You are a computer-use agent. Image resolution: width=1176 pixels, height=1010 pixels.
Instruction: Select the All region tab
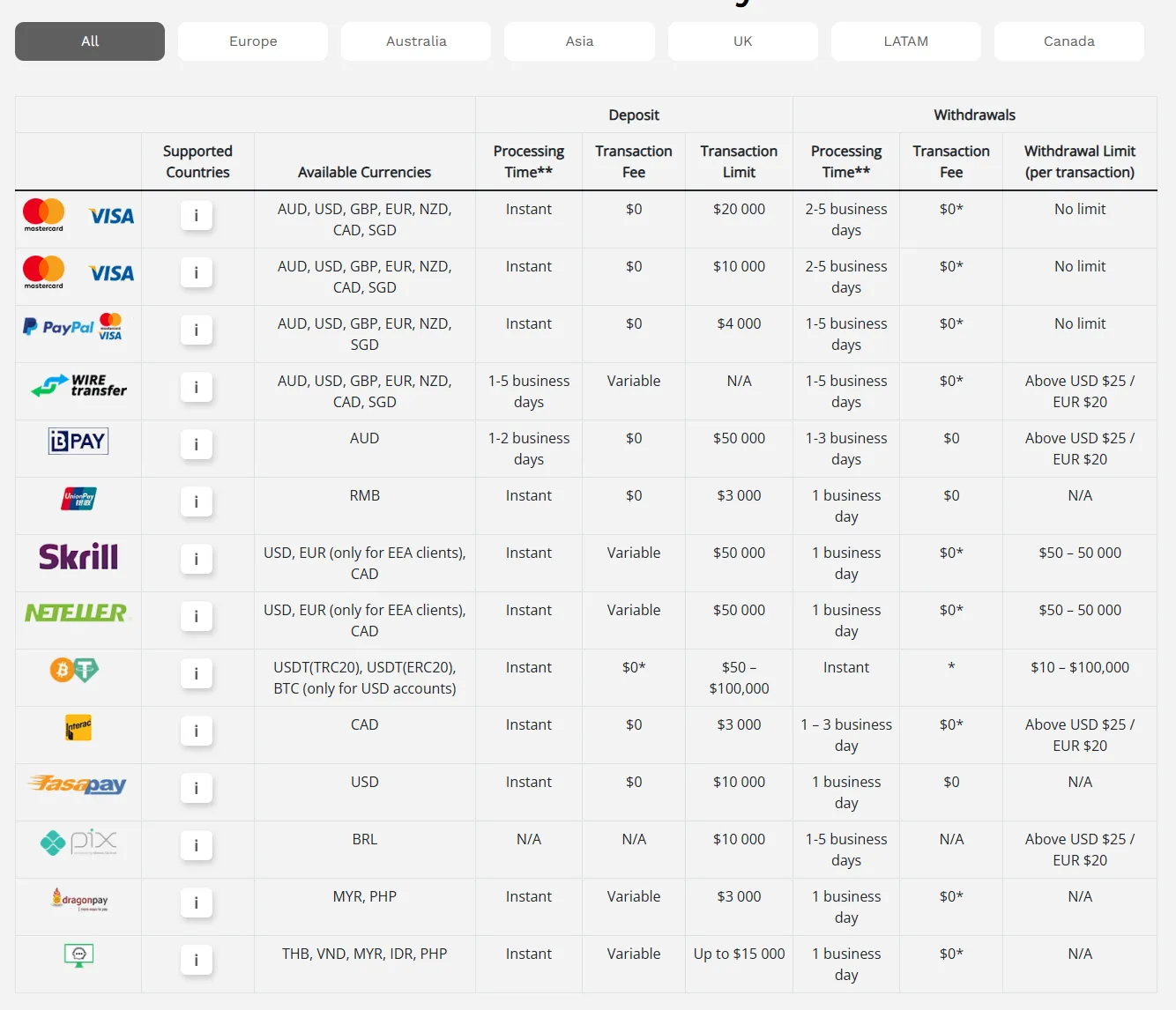click(90, 41)
